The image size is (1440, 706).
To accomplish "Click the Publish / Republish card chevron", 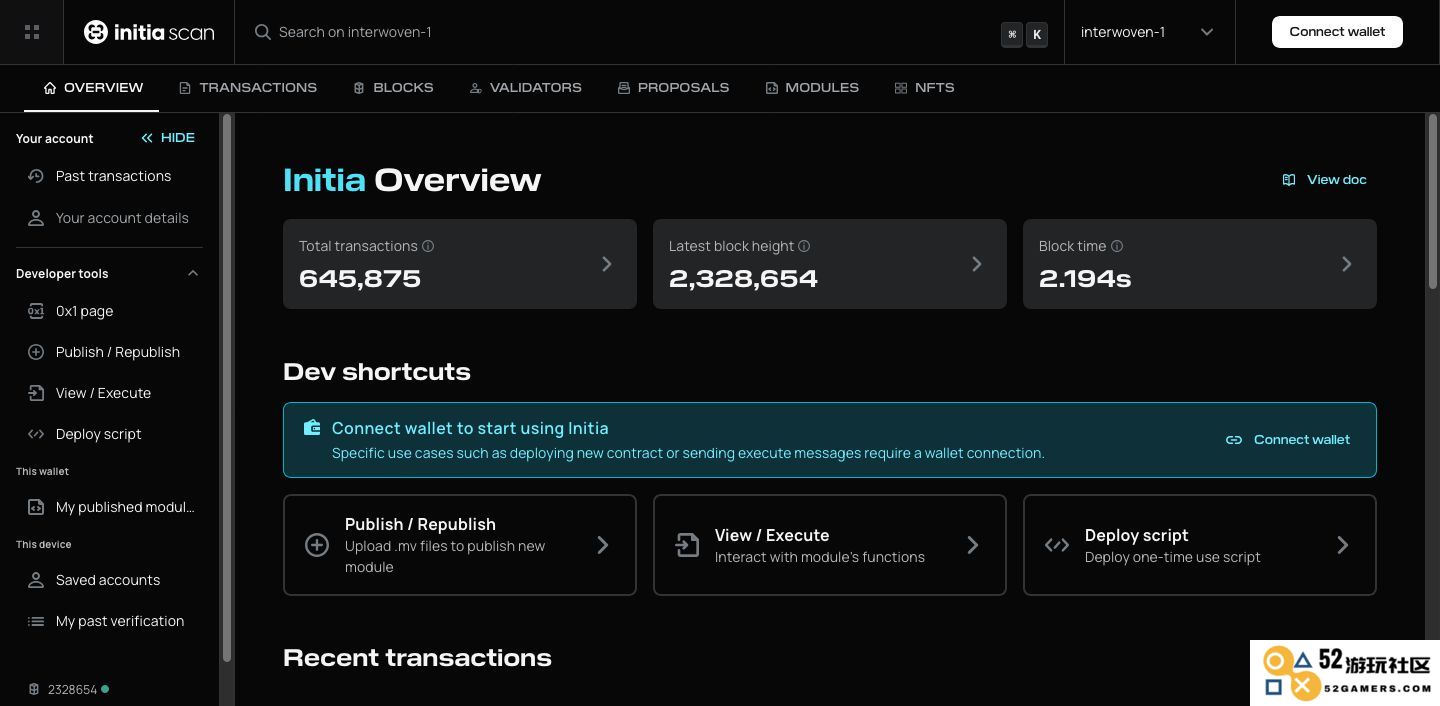I will pos(603,545).
